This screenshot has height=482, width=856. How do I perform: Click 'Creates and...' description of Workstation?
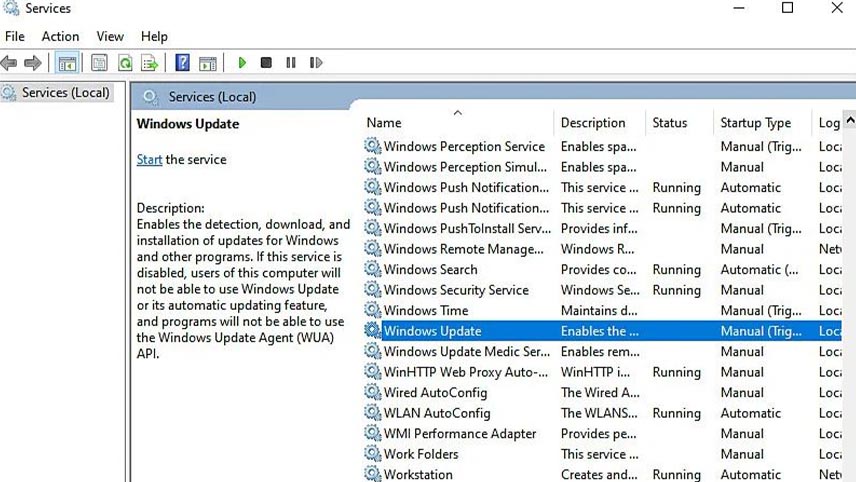point(599,474)
